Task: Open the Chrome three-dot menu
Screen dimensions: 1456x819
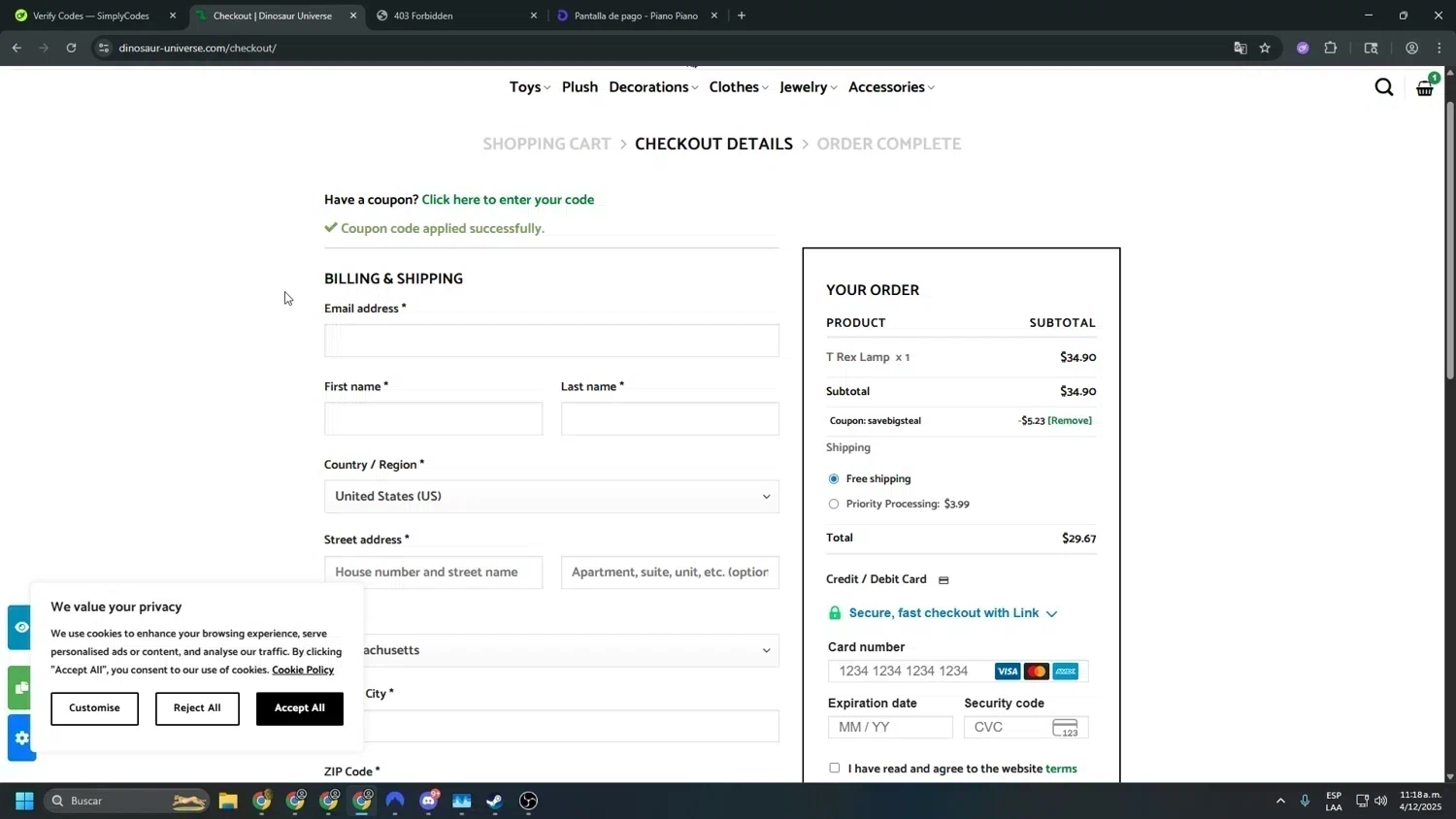Action: point(1439,48)
